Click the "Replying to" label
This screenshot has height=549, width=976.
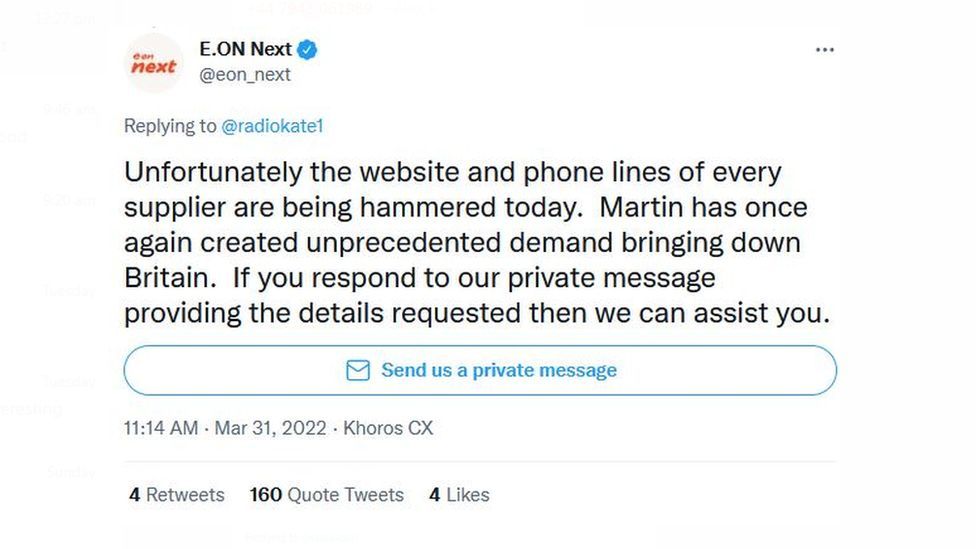[x=170, y=126]
